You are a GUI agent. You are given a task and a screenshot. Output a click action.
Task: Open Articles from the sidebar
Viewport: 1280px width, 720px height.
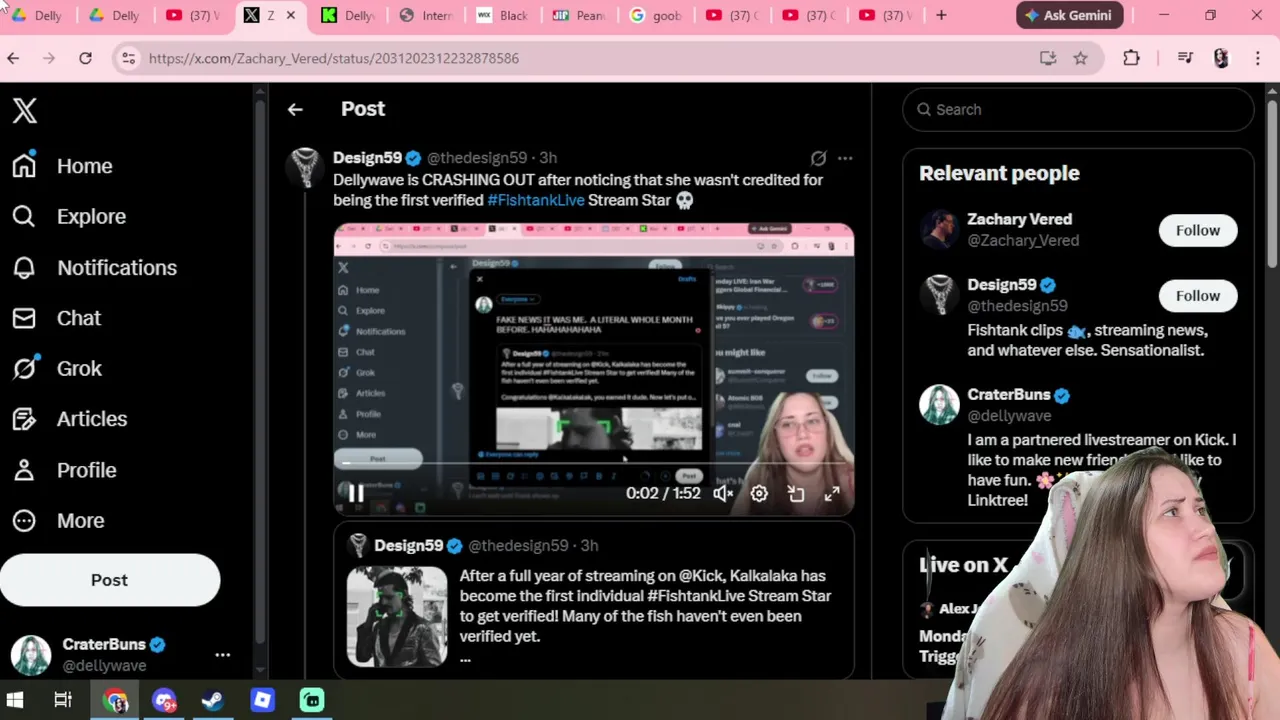pyautogui.click(x=69, y=419)
